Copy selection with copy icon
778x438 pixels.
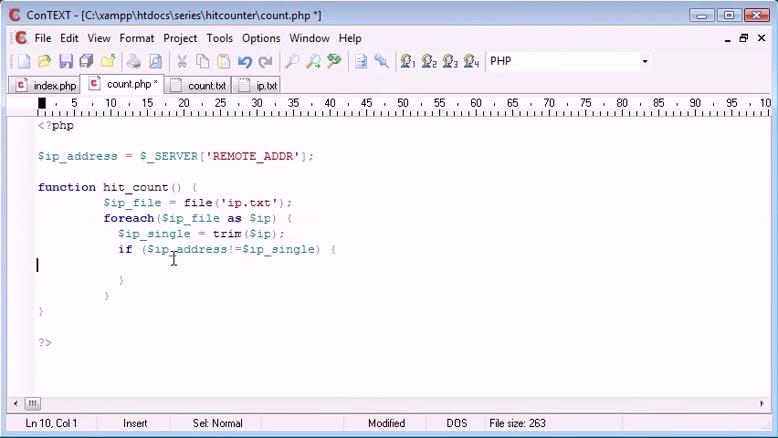[x=202, y=62]
